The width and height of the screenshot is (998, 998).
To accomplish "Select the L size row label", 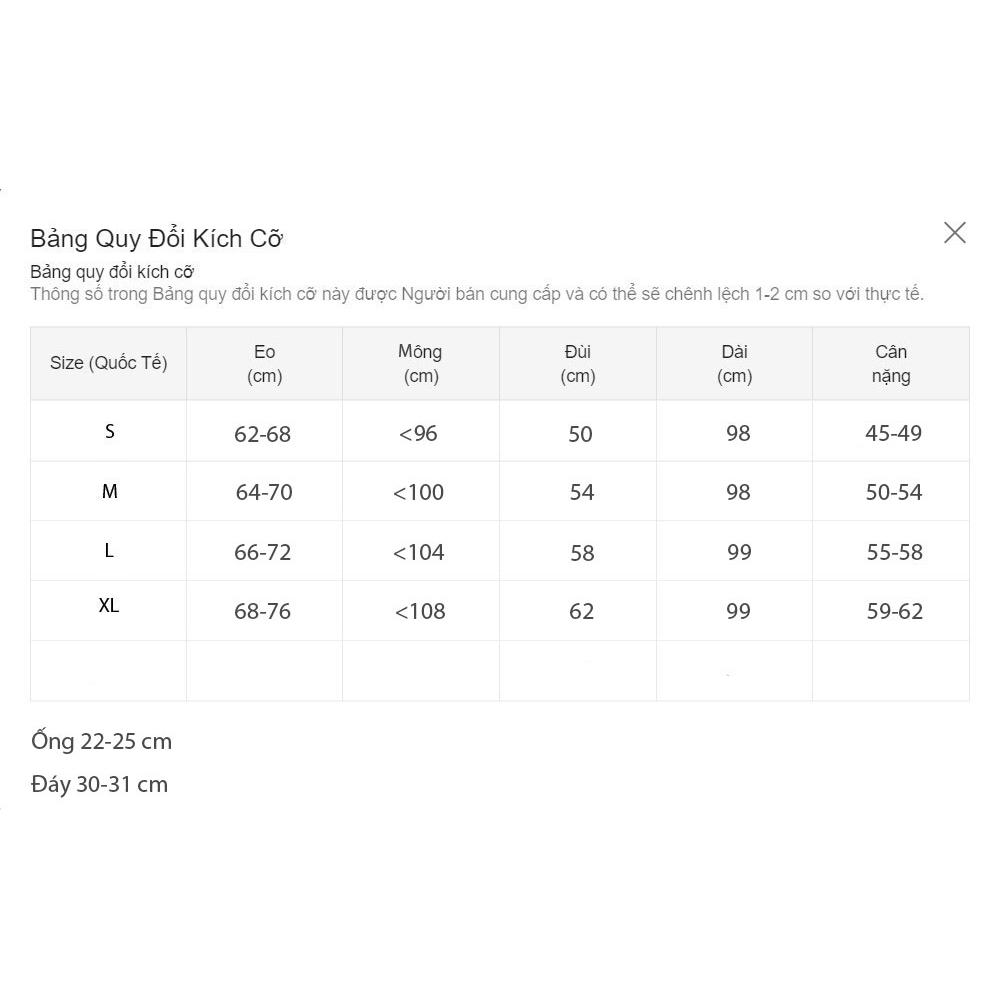I will tap(108, 551).
